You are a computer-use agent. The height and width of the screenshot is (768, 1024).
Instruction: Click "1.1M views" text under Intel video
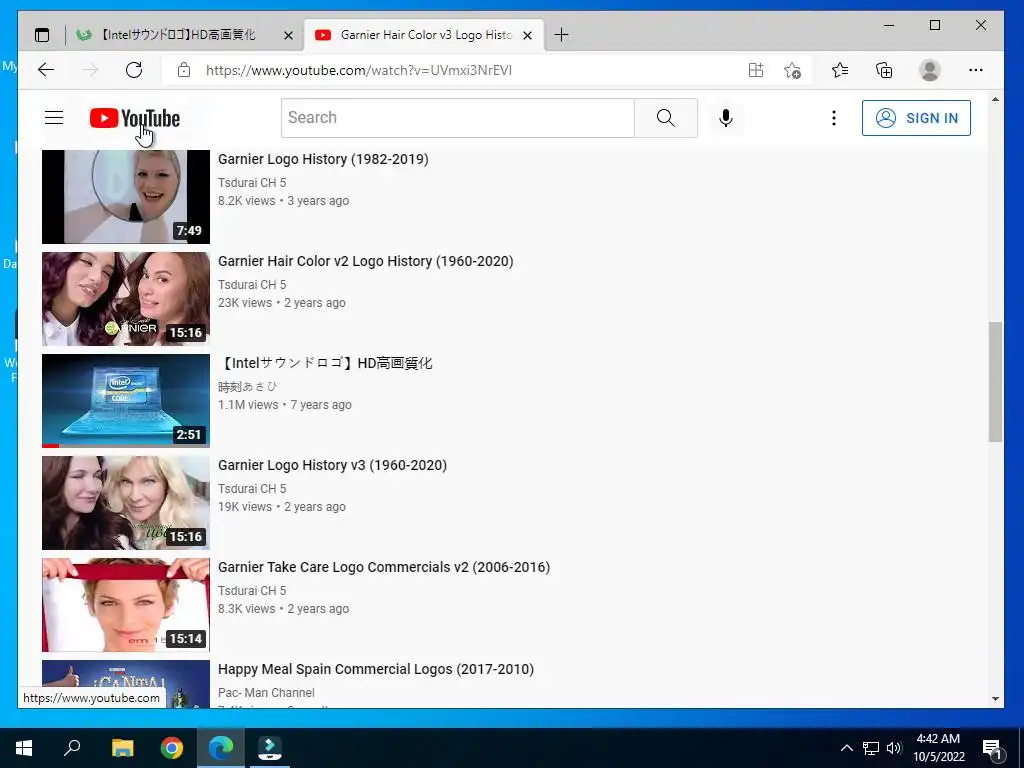click(248, 405)
